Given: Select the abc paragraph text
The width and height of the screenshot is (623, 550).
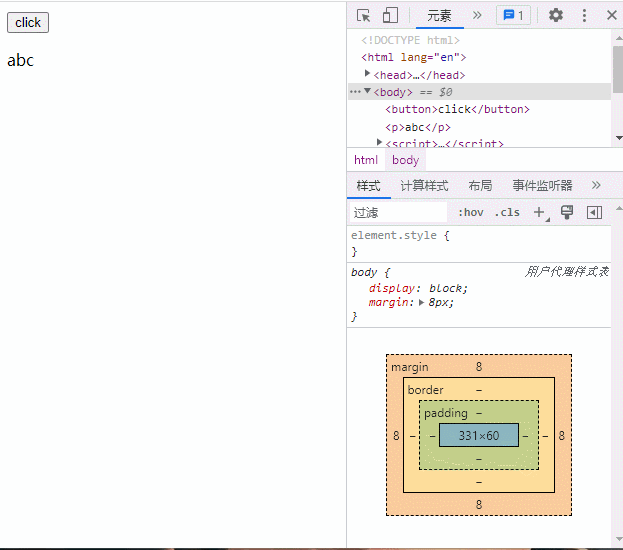Looking at the screenshot, I should point(21,60).
